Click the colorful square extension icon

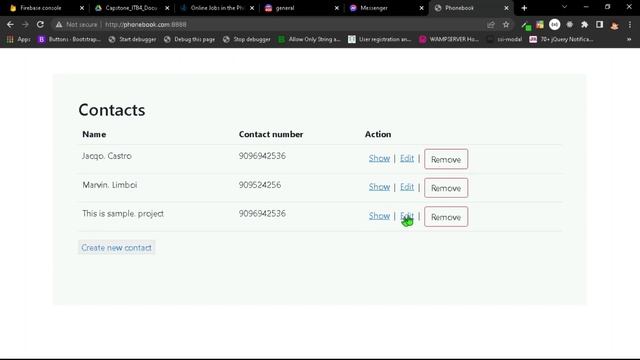click(540, 24)
